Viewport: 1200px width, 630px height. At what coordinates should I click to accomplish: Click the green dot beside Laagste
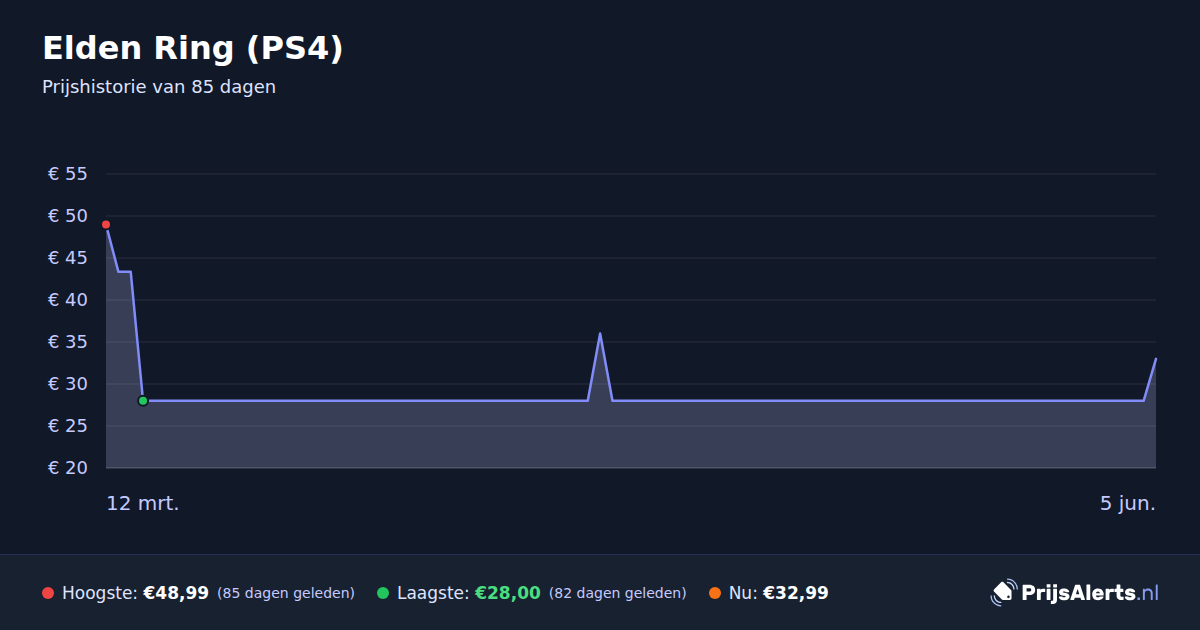point(383,593)
